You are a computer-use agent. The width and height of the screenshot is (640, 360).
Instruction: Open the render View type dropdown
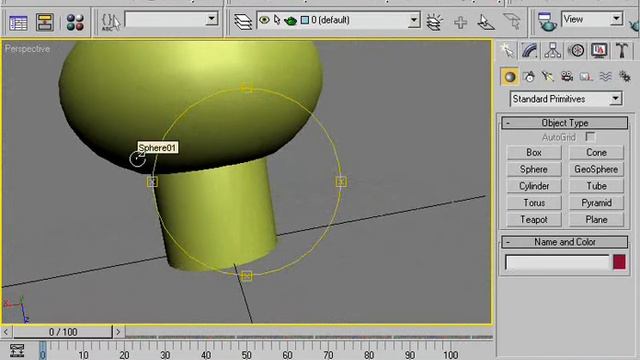(x=616, y=19)
